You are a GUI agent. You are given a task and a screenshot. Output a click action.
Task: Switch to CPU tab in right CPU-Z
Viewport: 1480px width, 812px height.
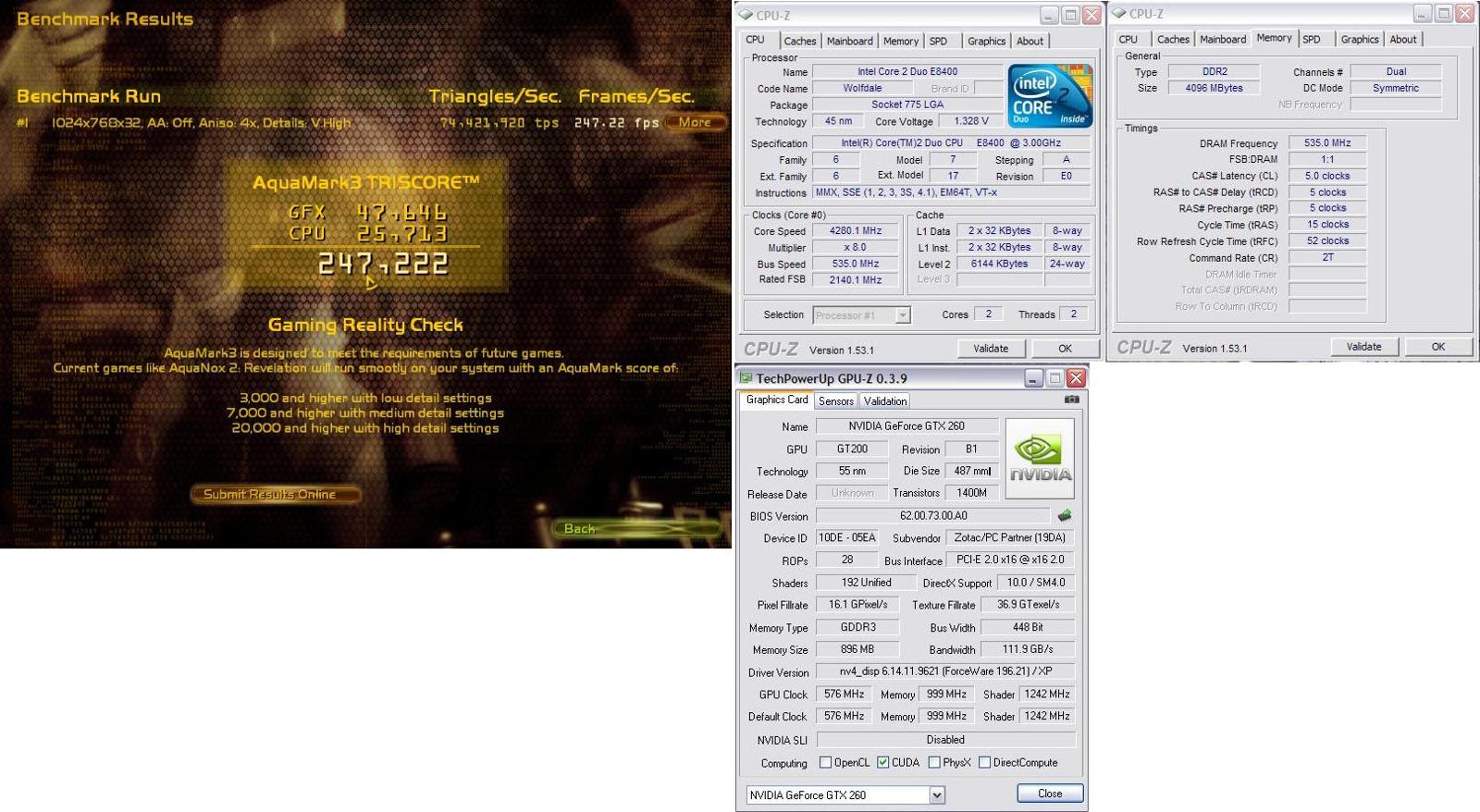pos(1128,39)
